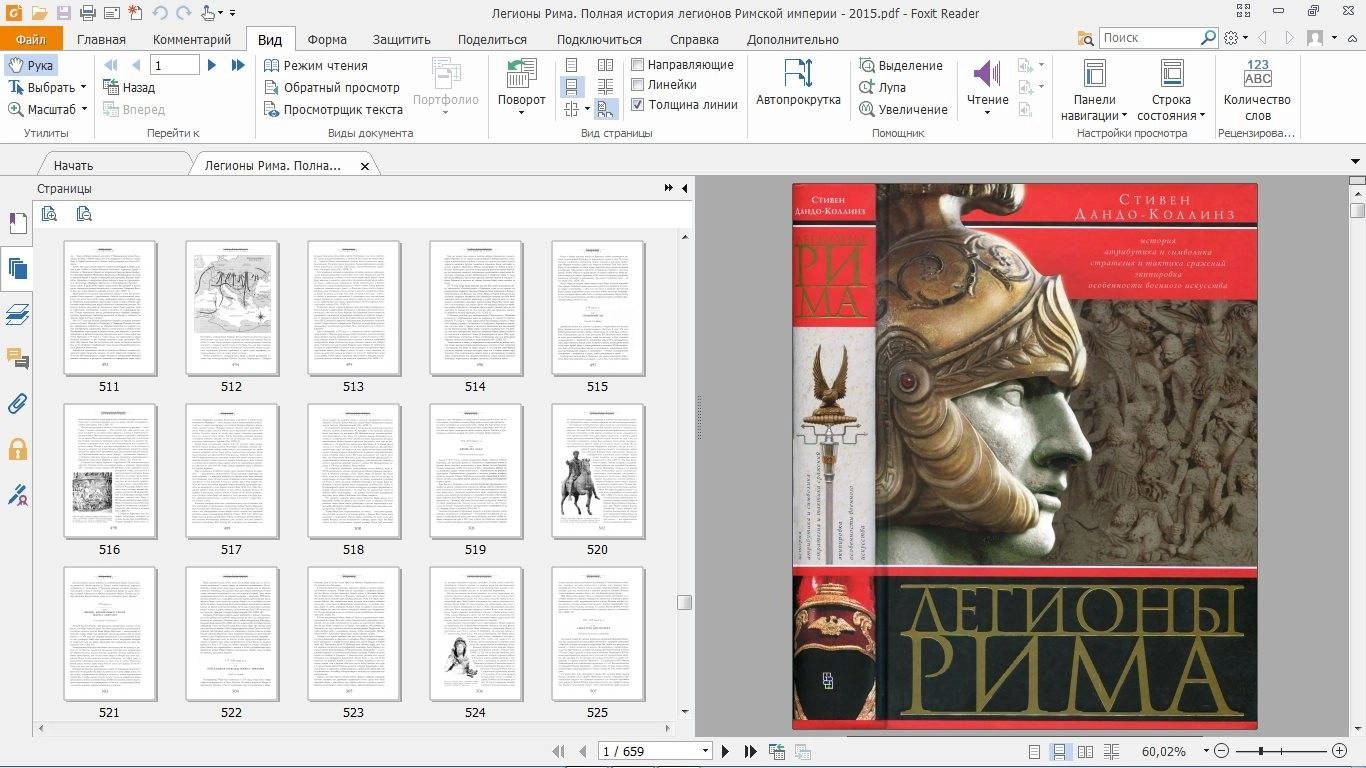Click the open file folder icon
The height and width of the screenshot is (768, 1366).
[x=39, y=13]
